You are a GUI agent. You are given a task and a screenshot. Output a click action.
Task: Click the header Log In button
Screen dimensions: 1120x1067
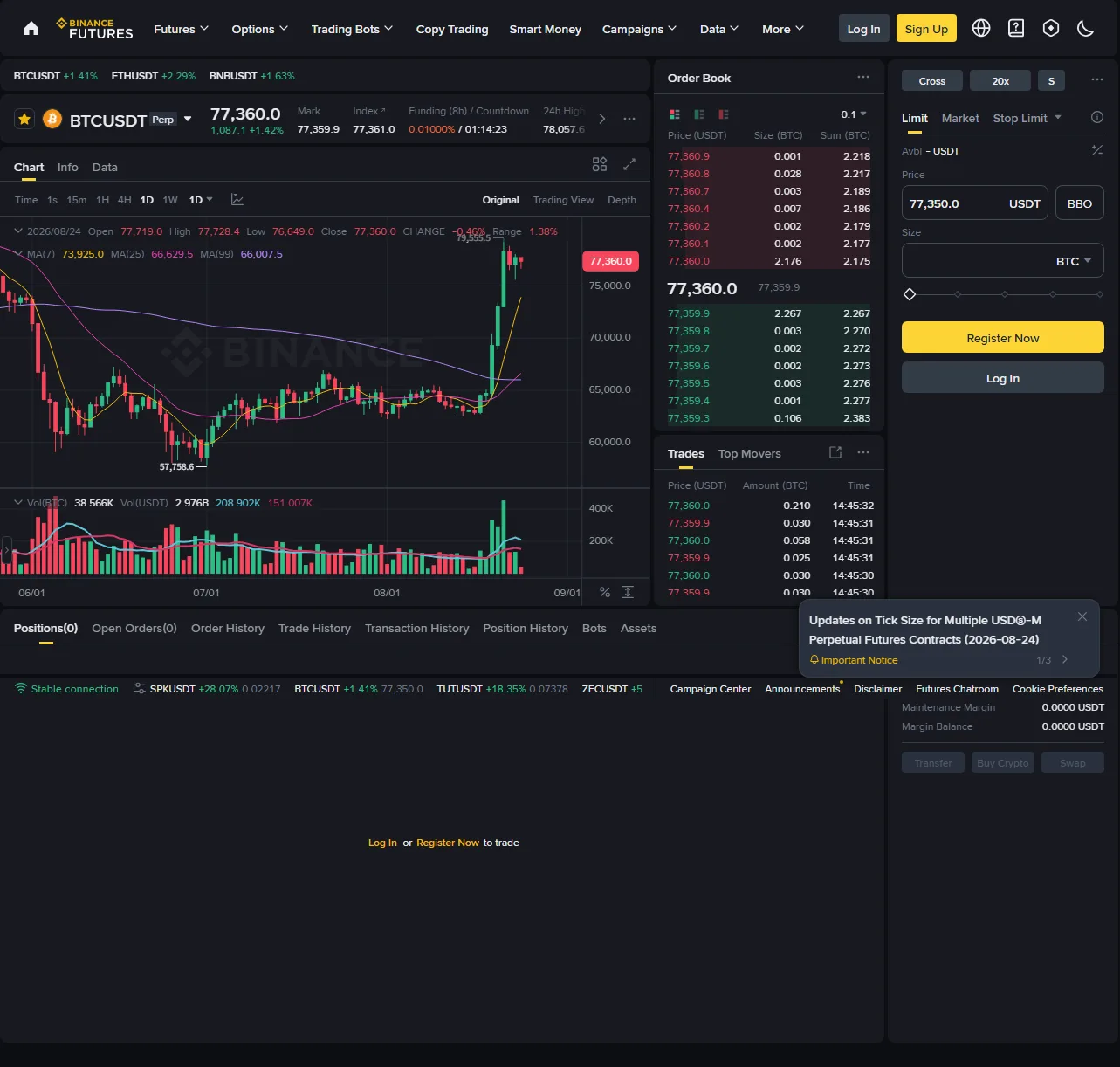[x=863, y=29]
